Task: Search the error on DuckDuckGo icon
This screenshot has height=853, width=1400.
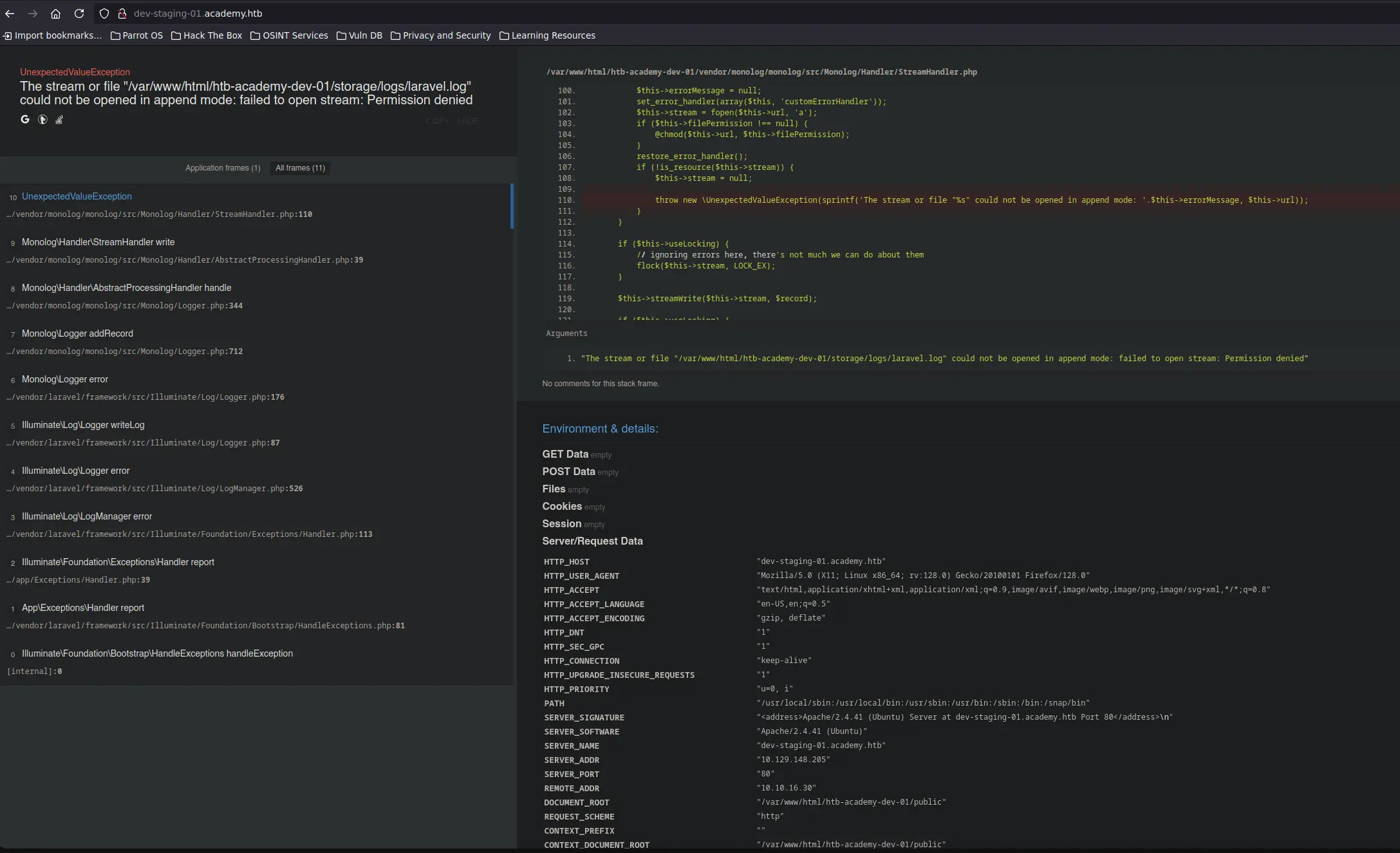Action: [42, 119]
